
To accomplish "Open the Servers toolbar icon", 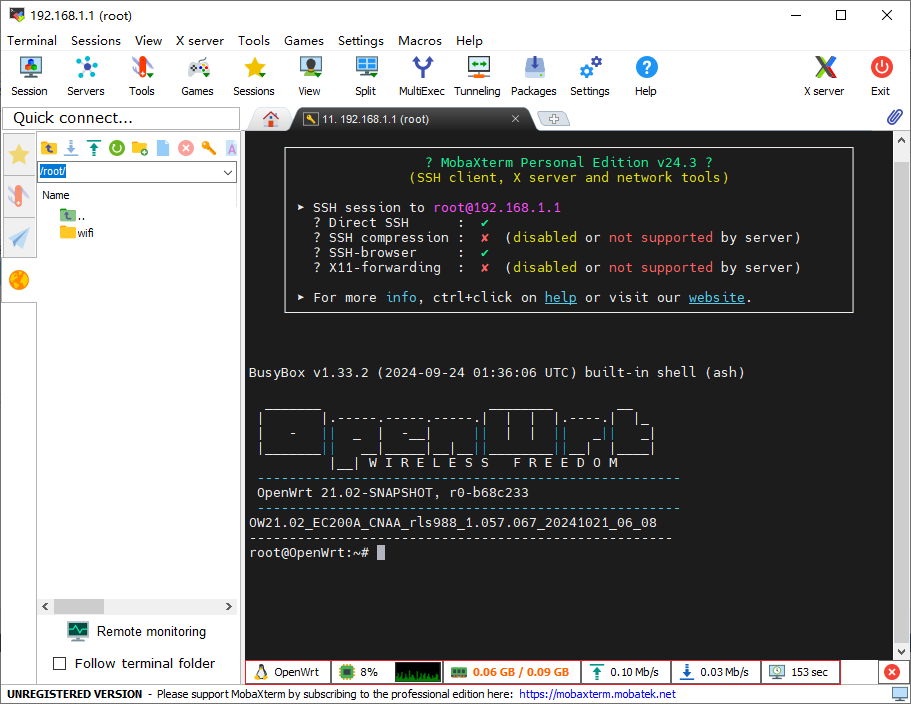I will click(86, 76).
